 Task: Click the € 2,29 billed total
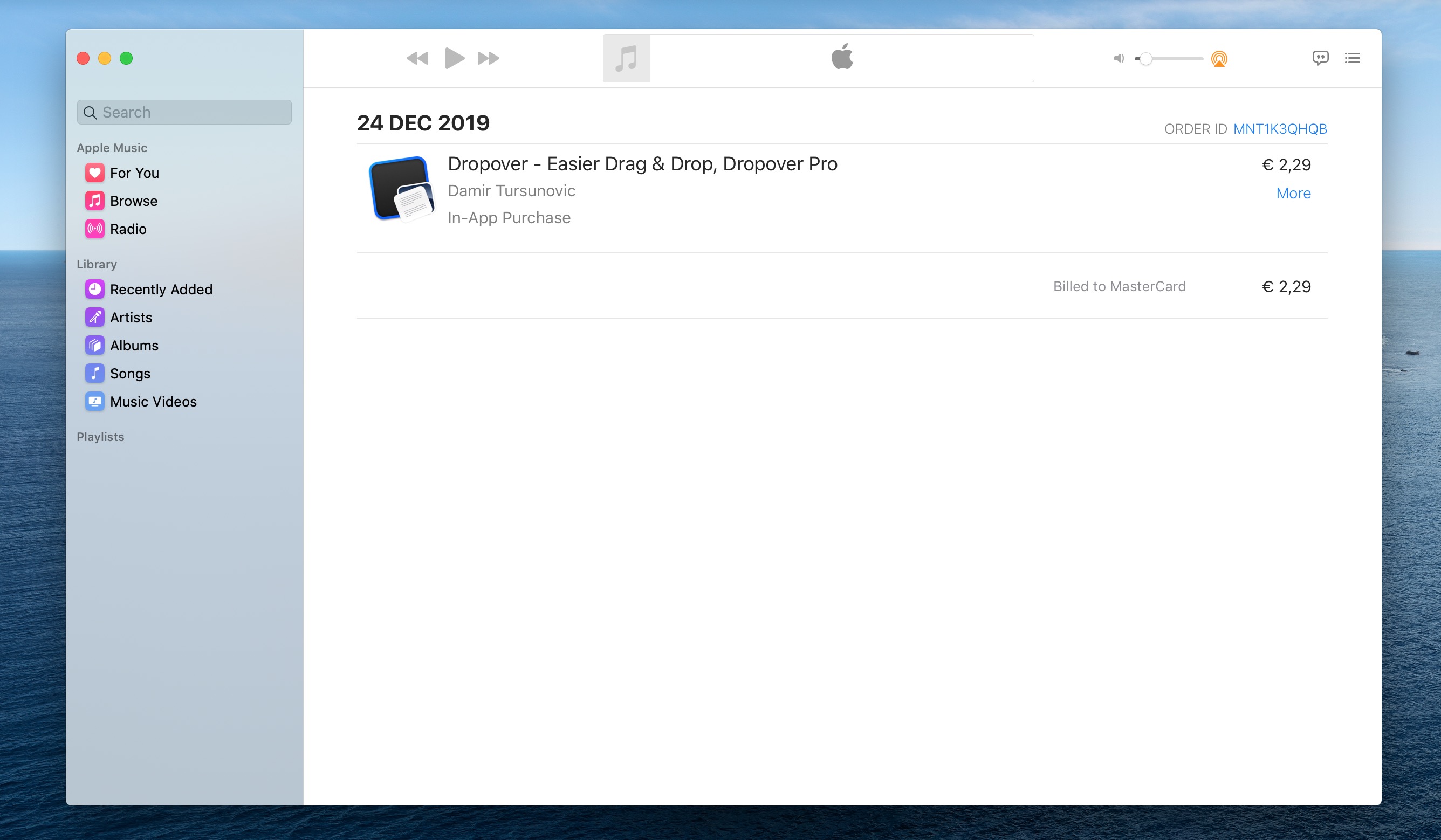1286,286
